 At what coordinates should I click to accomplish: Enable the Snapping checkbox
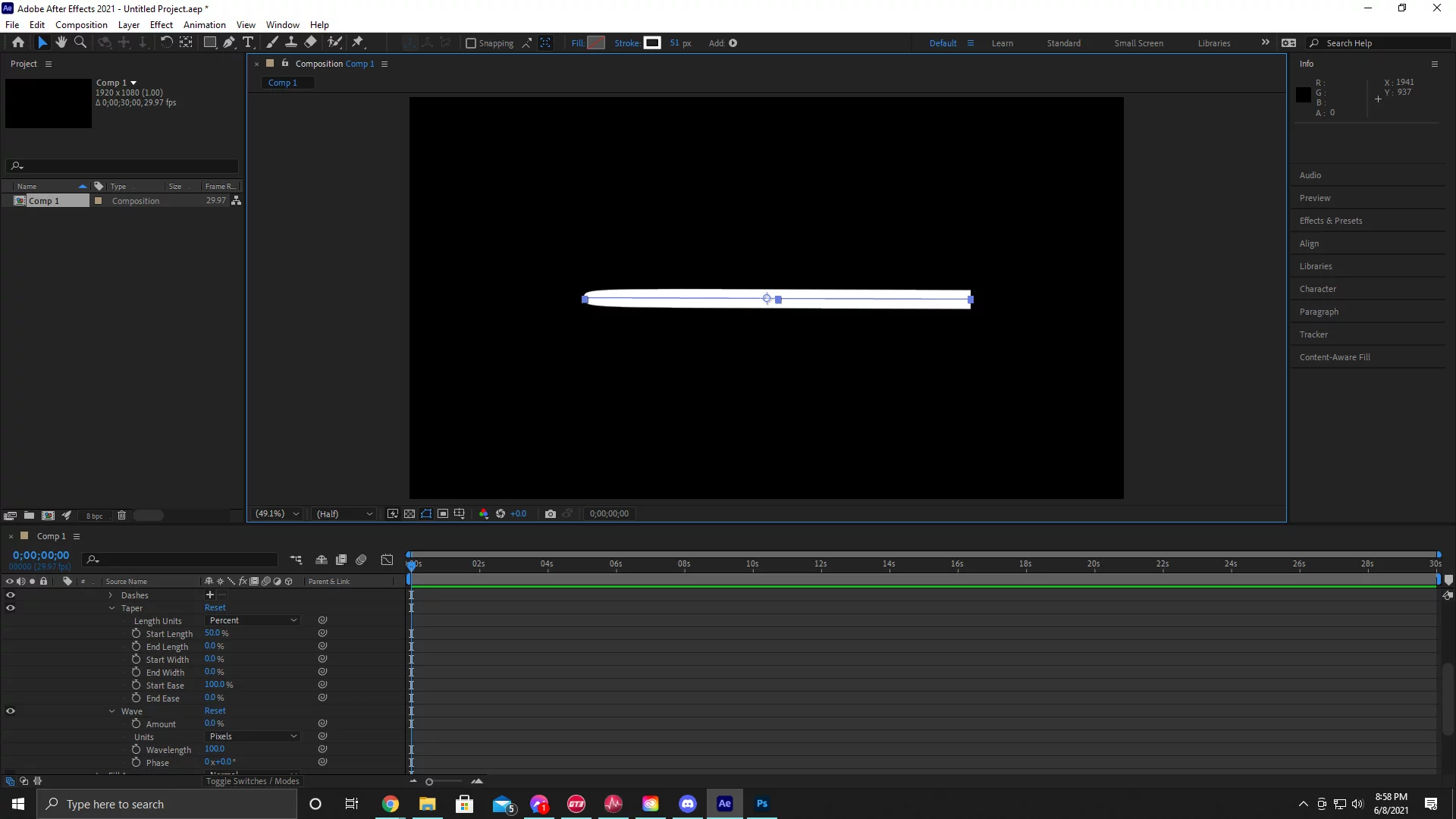pos(471,43)
